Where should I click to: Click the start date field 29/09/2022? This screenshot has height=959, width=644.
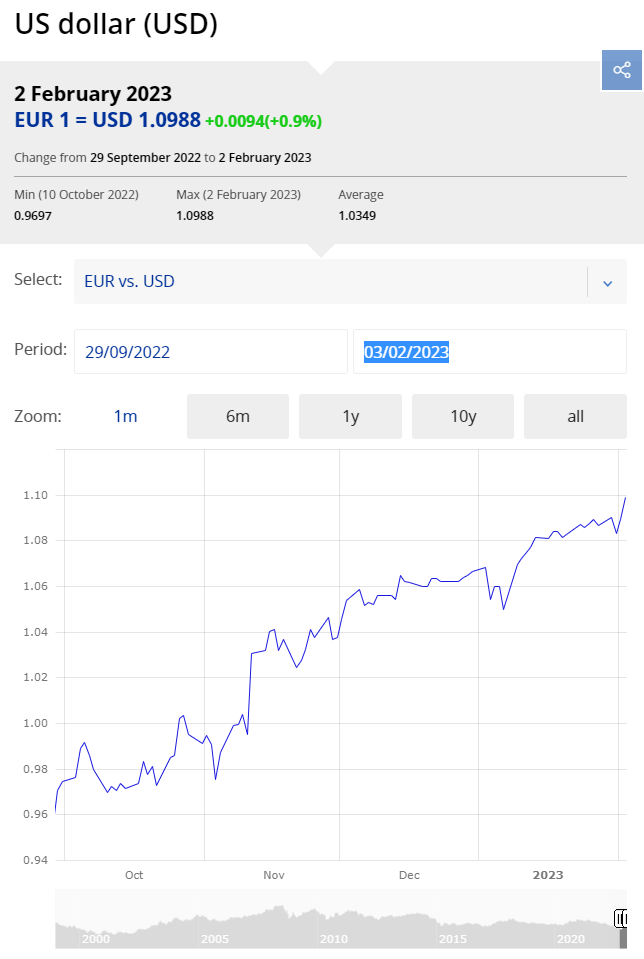[210, 352]
